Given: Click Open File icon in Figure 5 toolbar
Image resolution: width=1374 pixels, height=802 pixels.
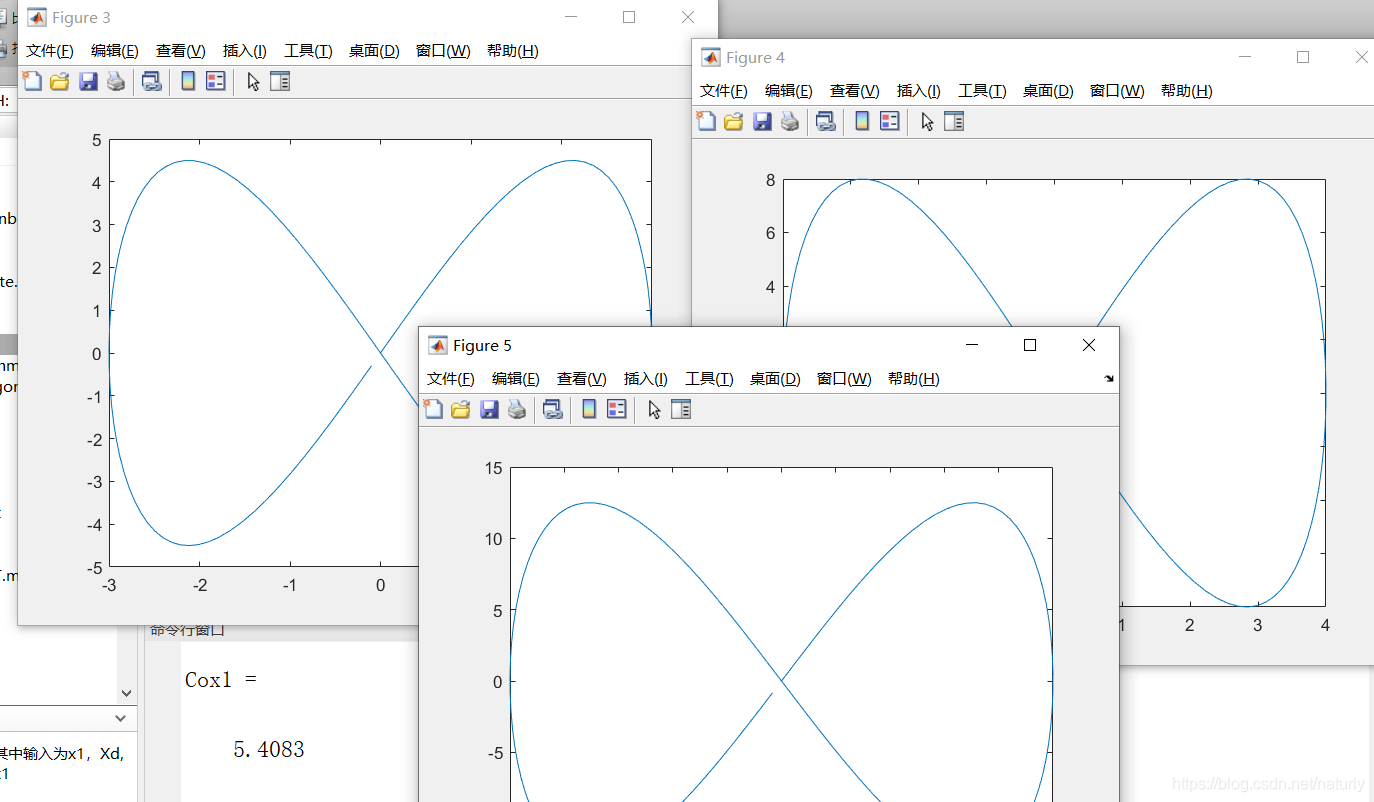Looking at the screenshot, I should coord(461,410).
